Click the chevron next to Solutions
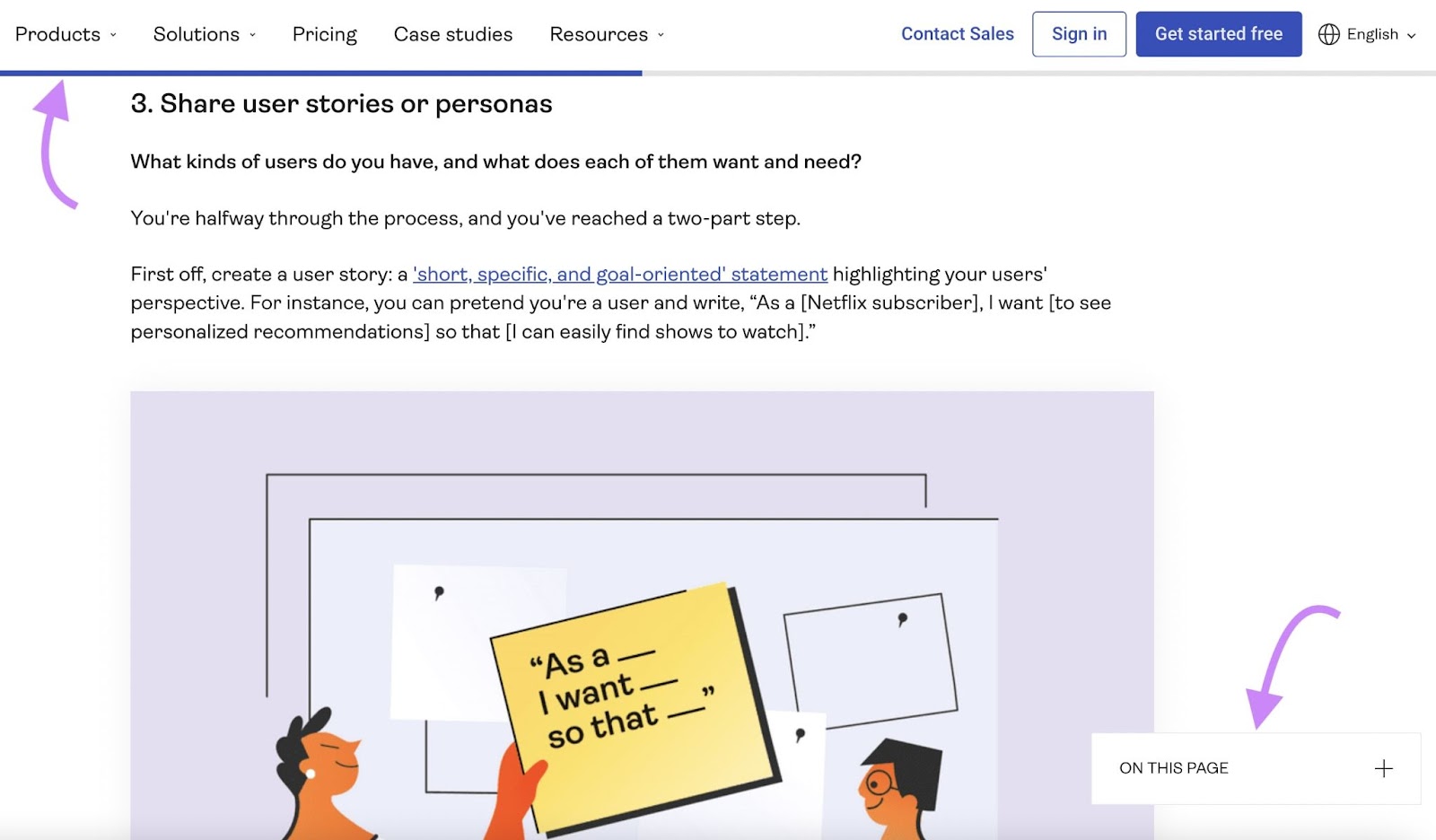Screen dimensions: 1436x840 coord(251,35)
